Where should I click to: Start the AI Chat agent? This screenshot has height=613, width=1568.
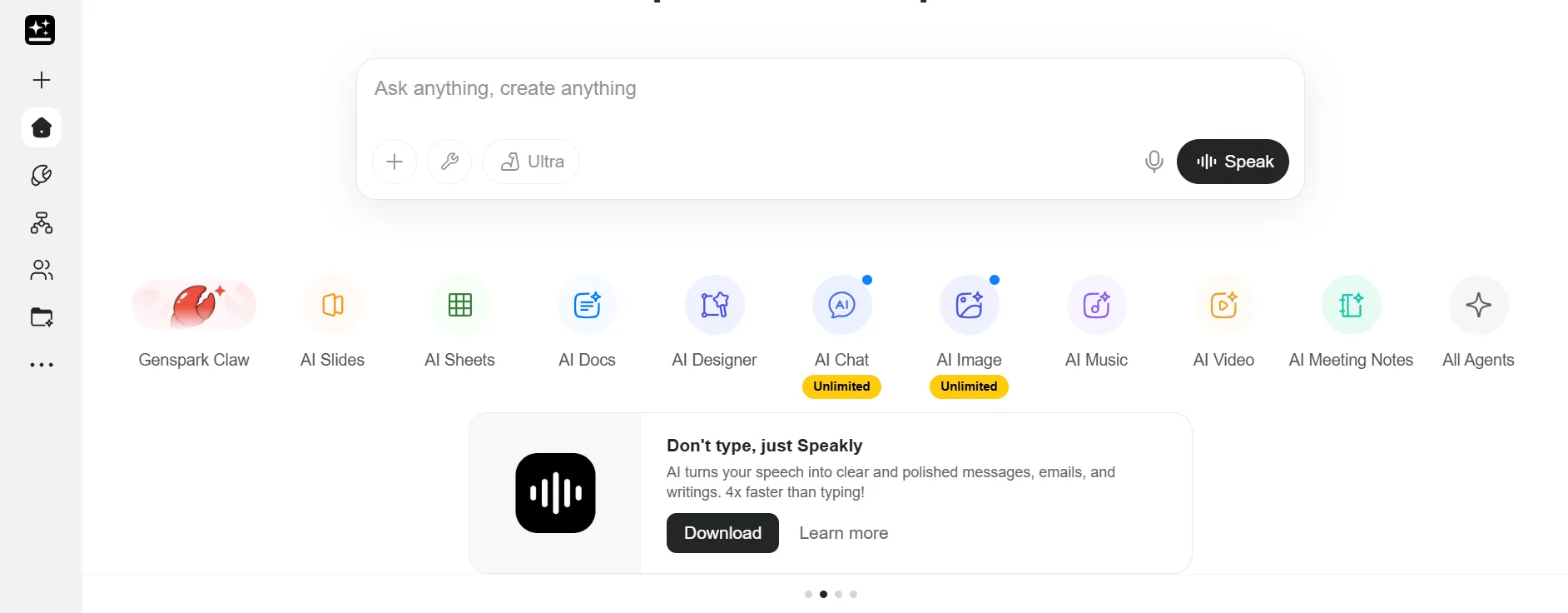click(x=841, y=323)
